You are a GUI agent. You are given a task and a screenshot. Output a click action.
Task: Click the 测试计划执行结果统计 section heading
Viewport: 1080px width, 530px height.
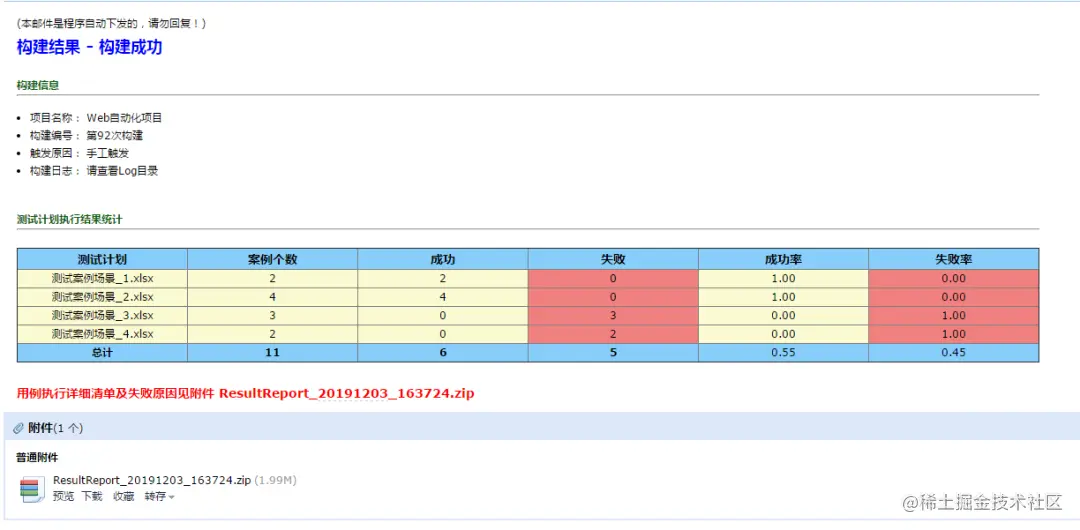[x=70, y=219]
